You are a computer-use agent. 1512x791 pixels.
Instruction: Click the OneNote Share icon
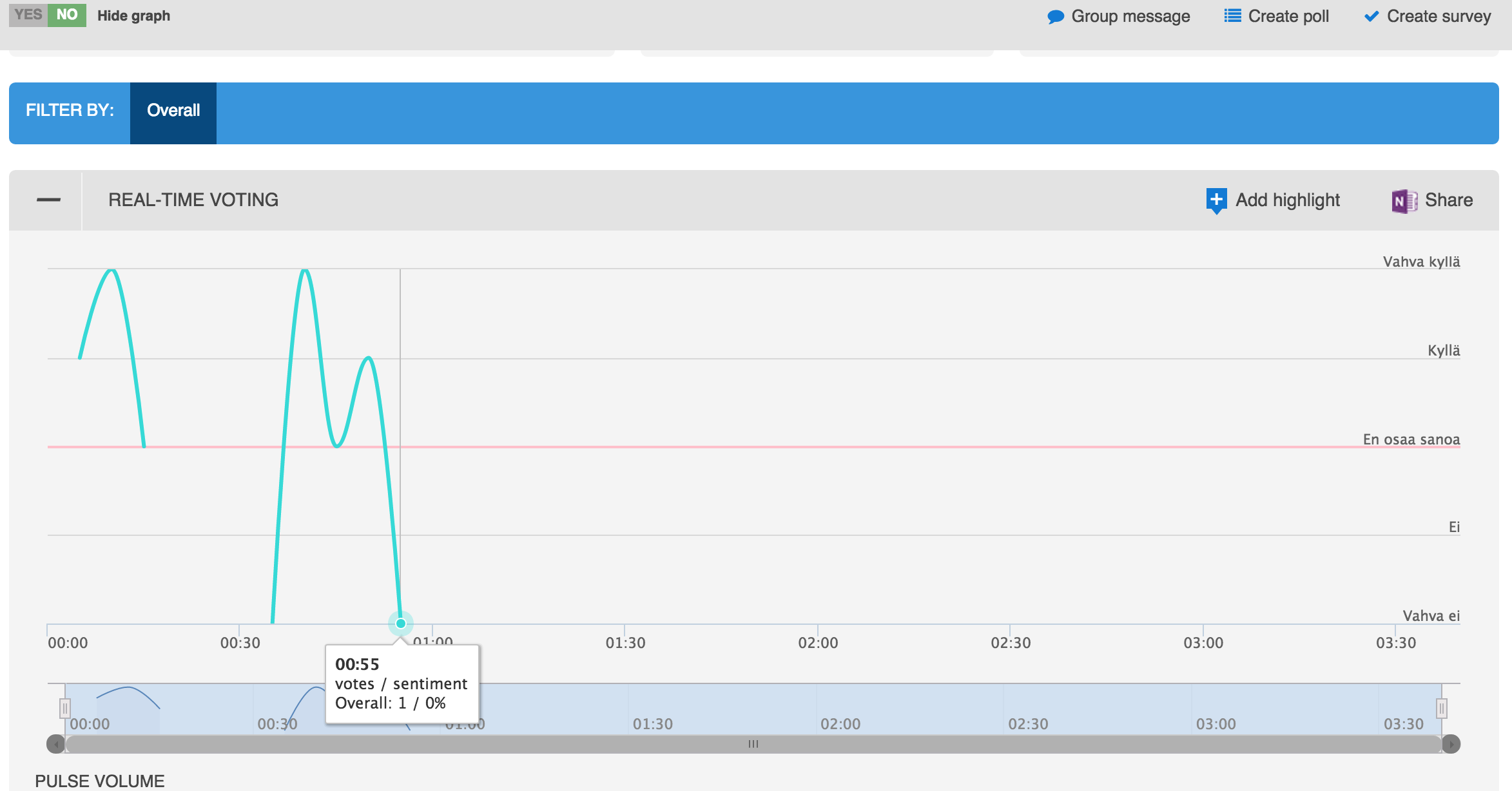click(x=1404, y=201)
